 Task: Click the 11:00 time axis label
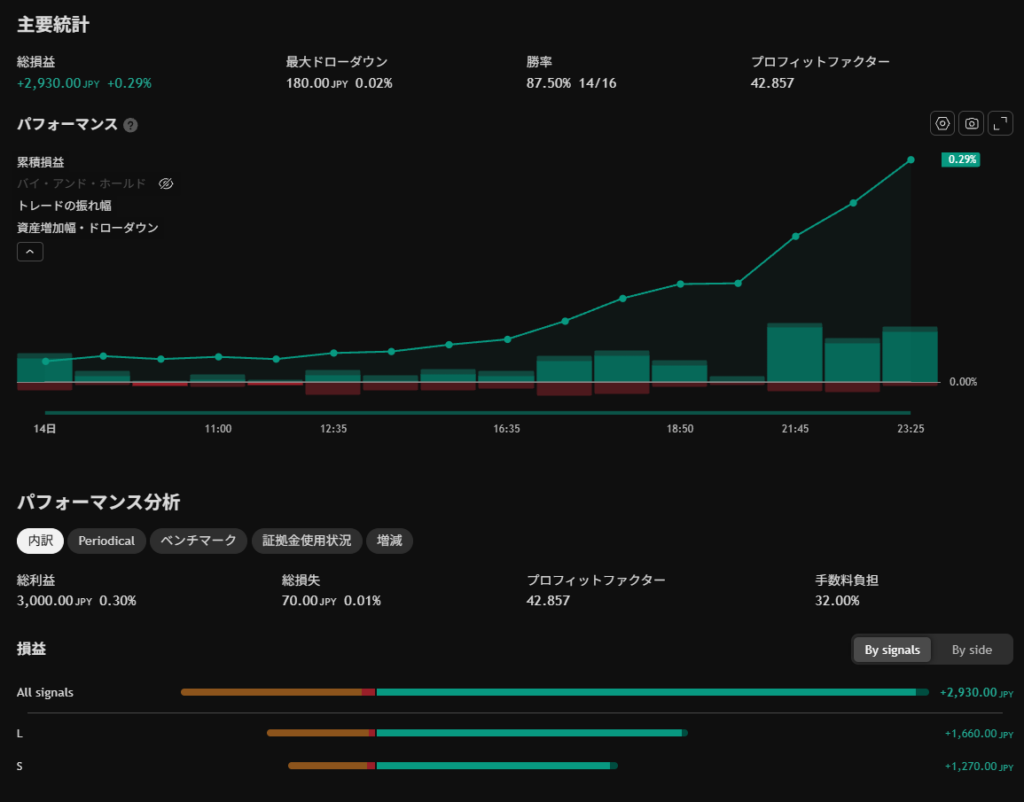[218, 429]
